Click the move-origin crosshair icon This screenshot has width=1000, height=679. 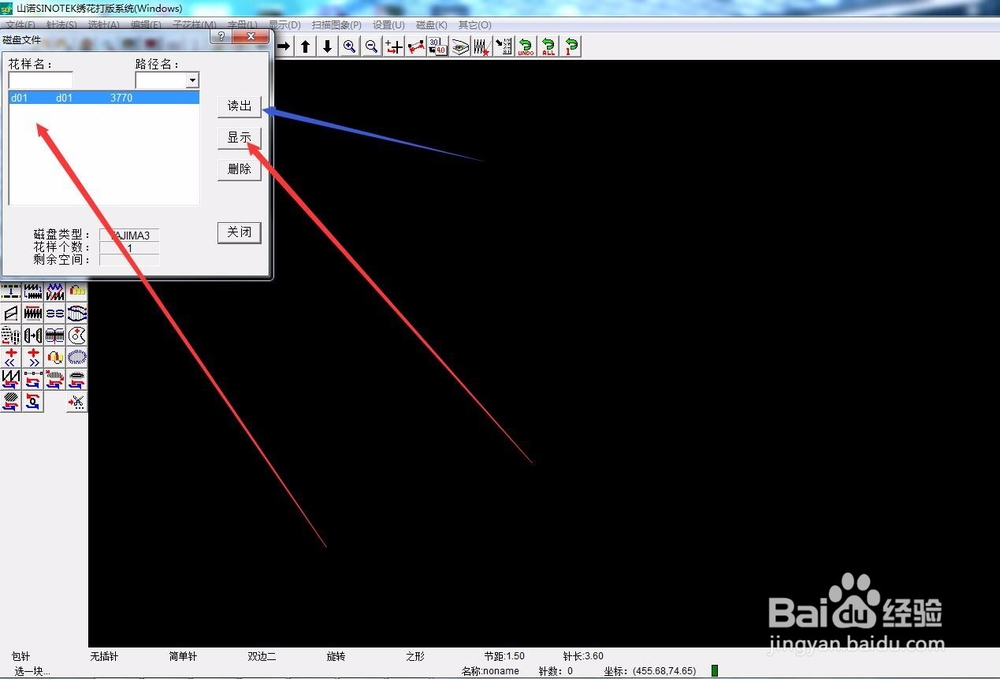[x=393, y=47]
